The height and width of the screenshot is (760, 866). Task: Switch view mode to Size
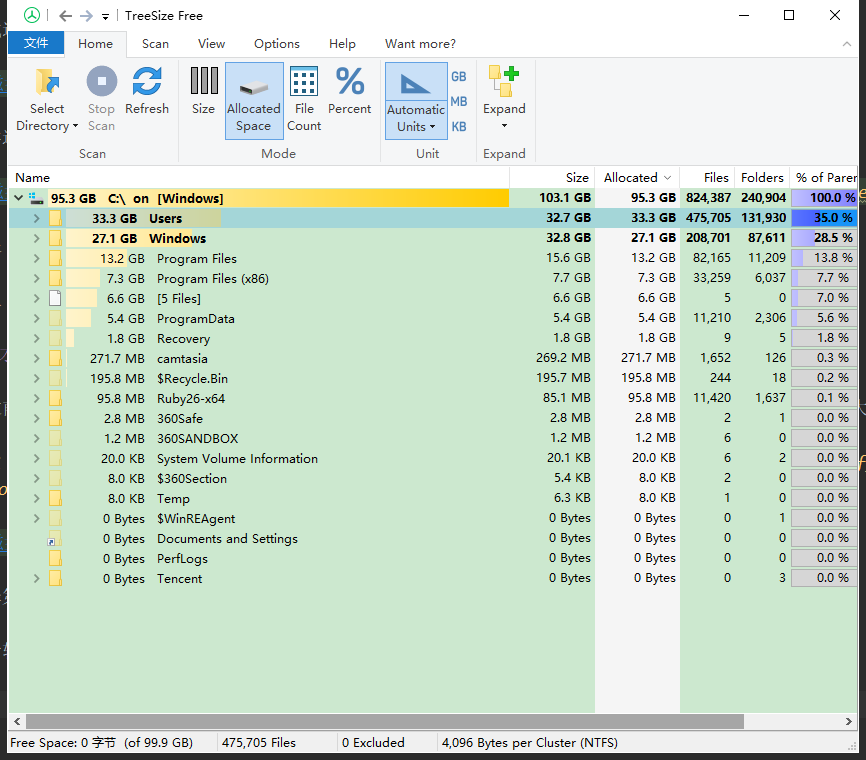(203, 82)
